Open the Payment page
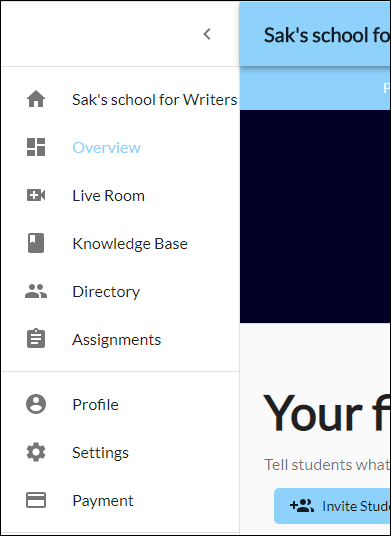 click(x=103, y=501)
